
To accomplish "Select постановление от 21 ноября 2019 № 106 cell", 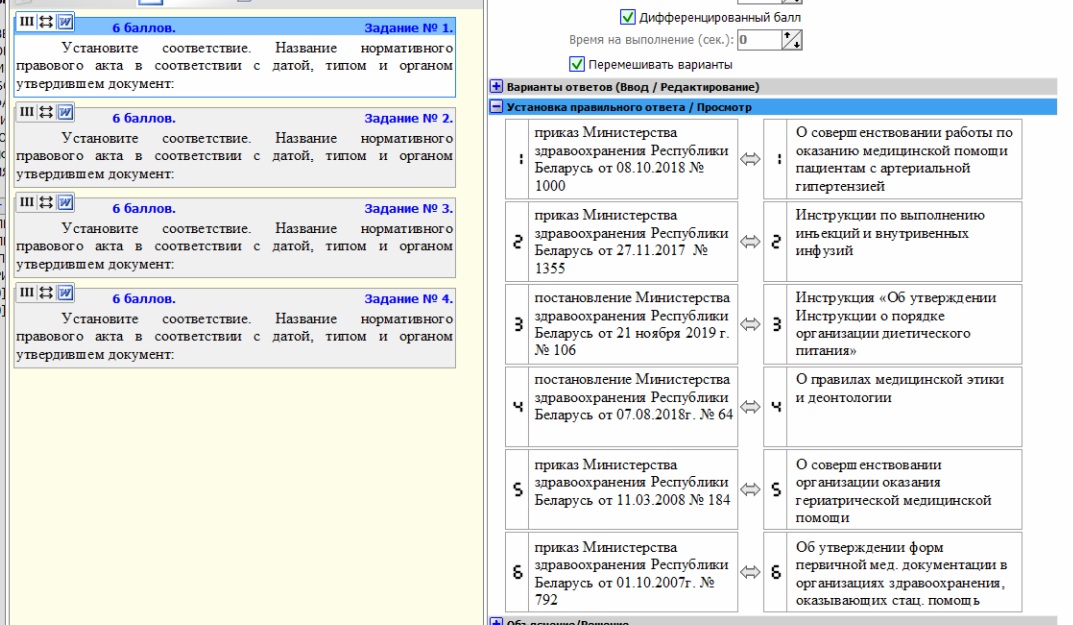I will coord(633,324).
